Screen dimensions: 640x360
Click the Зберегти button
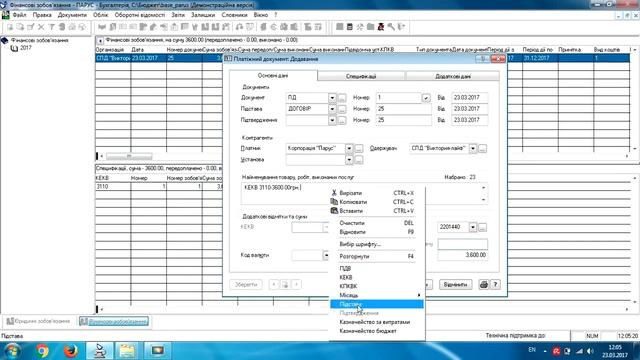tap(246, 284)
